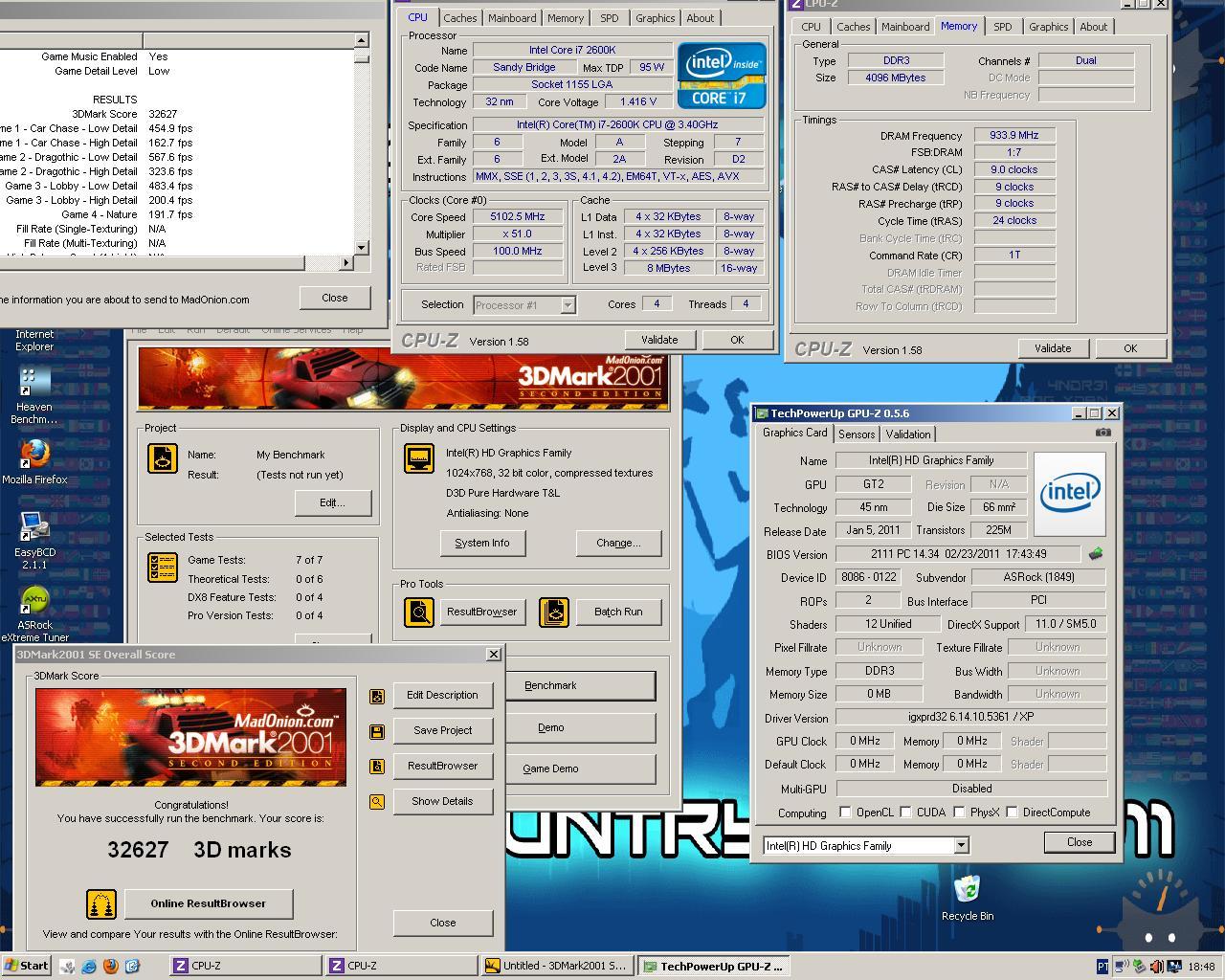
Task: Click the Intel logo in GPU-Z
Action: pyautogui.click(x=1069, y=494)
